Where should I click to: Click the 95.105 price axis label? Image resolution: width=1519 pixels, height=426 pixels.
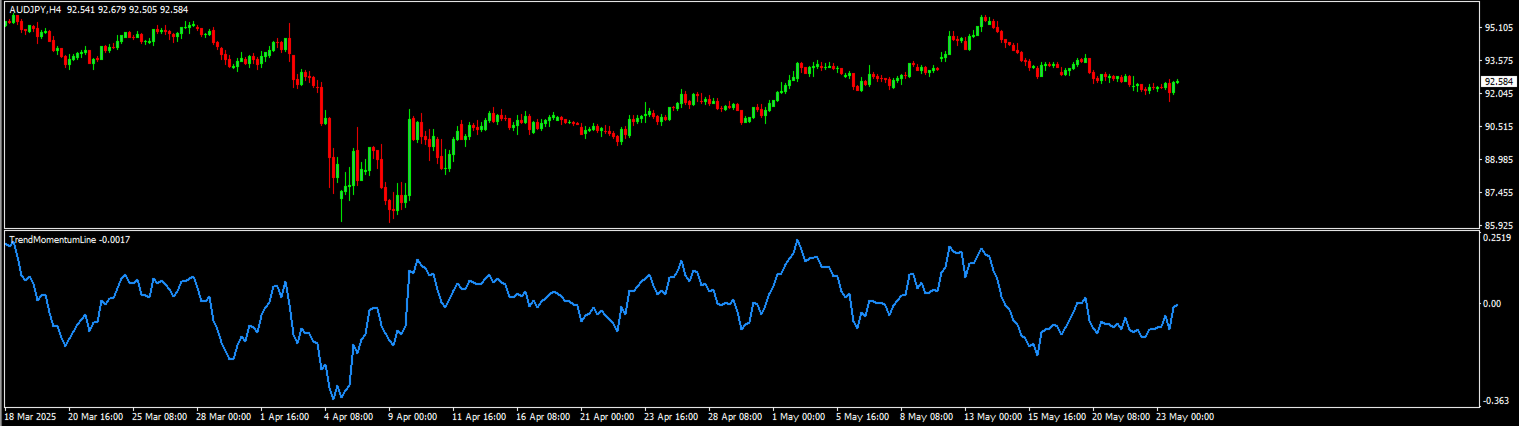click(x=1499, y=28)
